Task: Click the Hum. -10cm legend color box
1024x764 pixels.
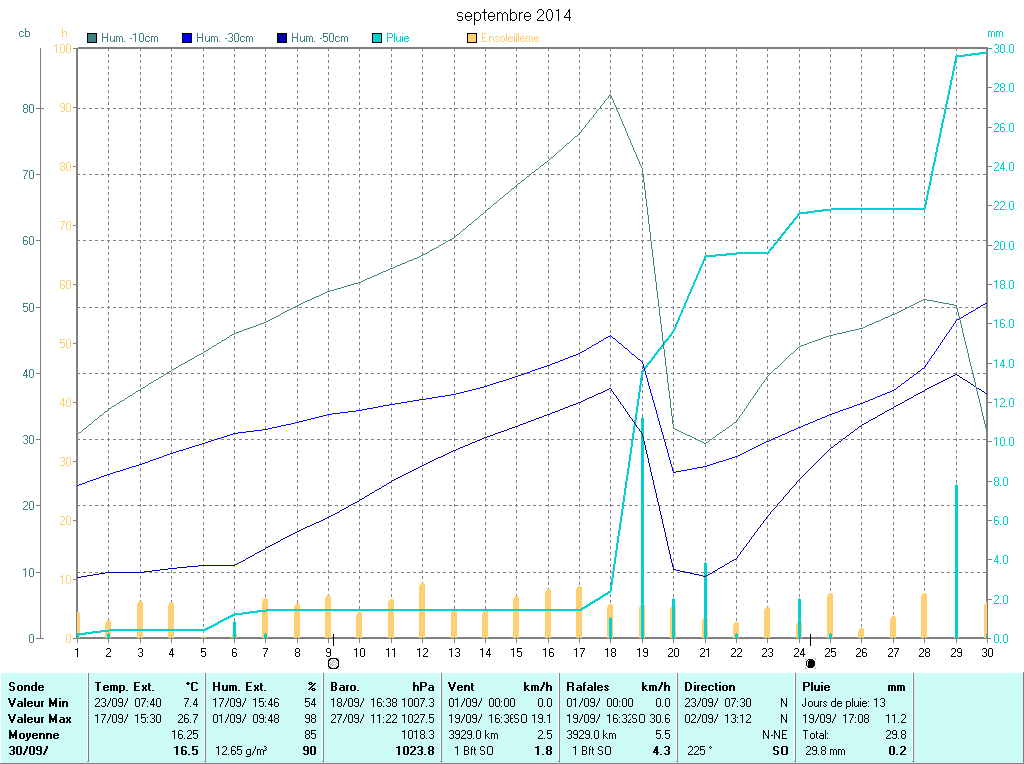Action: click(x=92, y=38)
